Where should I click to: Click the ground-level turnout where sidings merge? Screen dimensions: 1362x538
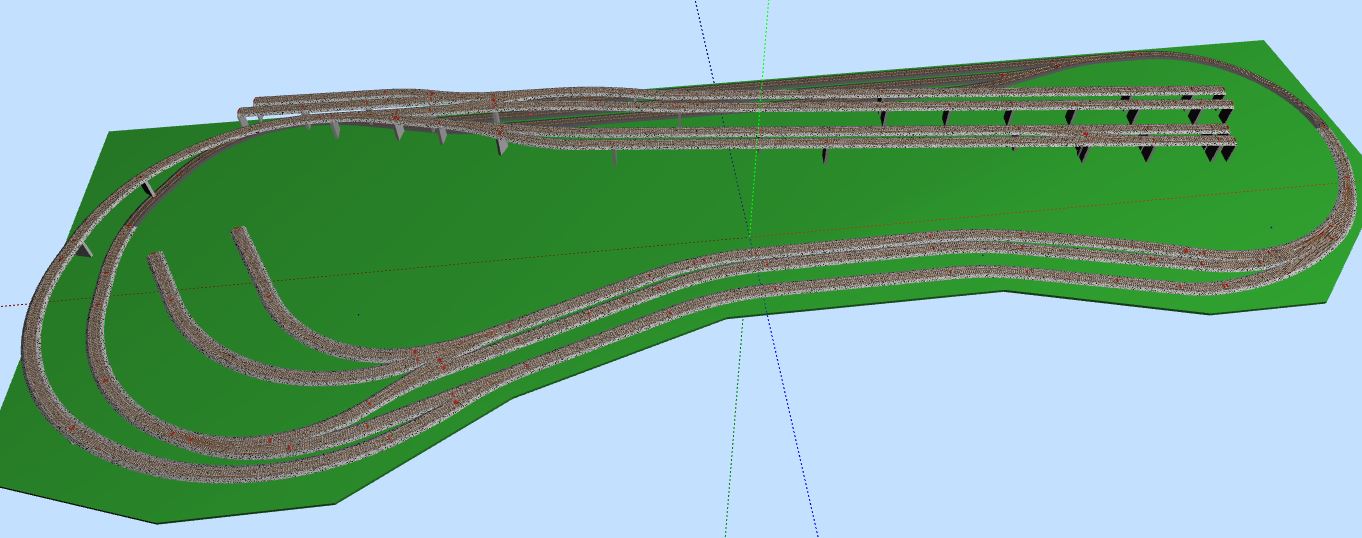(x=432, y=360)
